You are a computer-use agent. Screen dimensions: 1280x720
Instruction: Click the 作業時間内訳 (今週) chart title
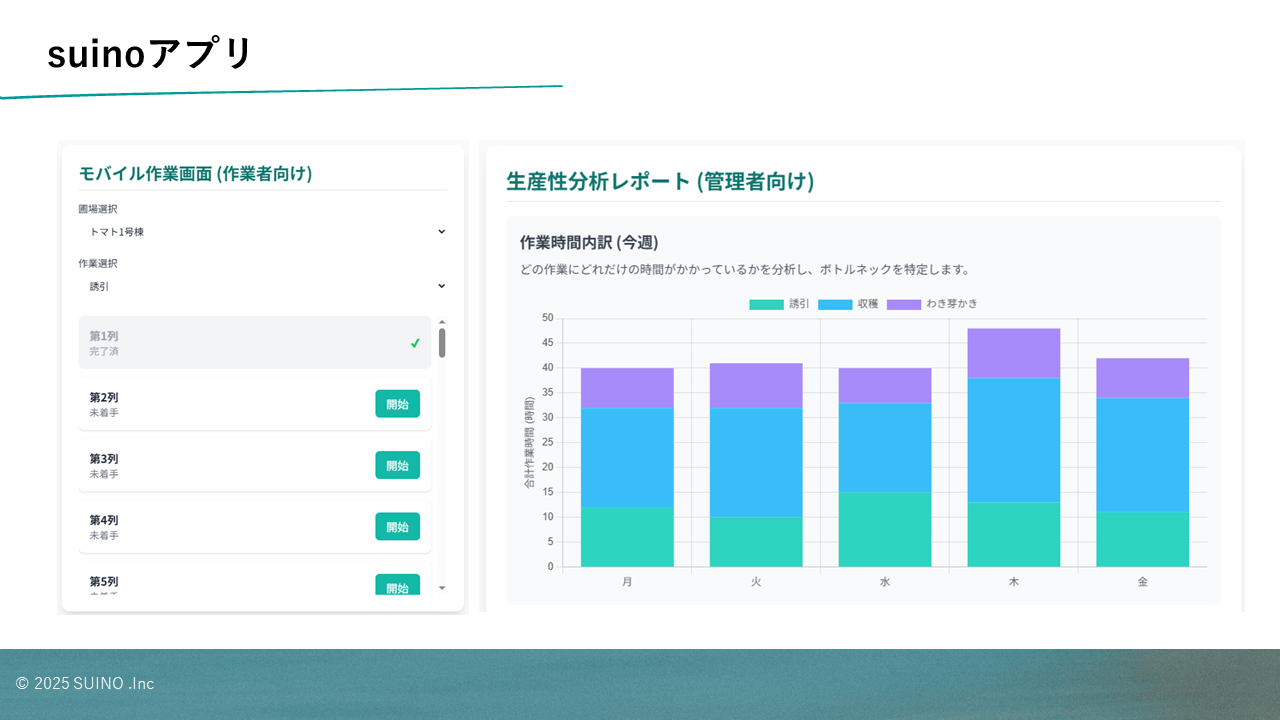pyautogui.click(x=589, y=243)
